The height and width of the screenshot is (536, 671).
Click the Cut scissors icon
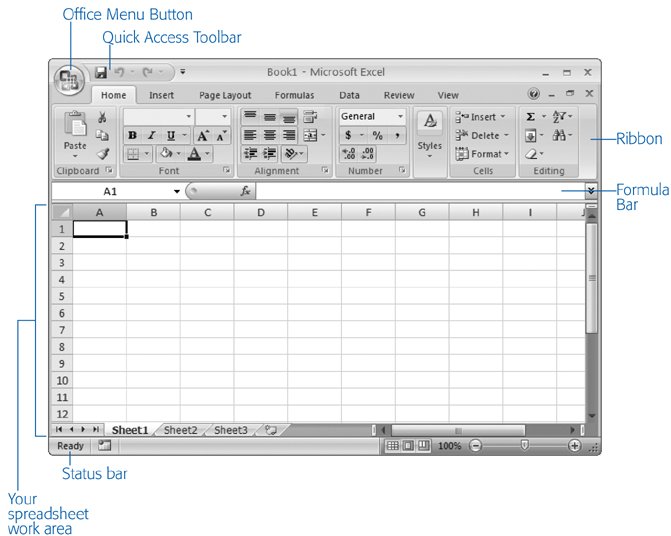(x=102, y=118)
